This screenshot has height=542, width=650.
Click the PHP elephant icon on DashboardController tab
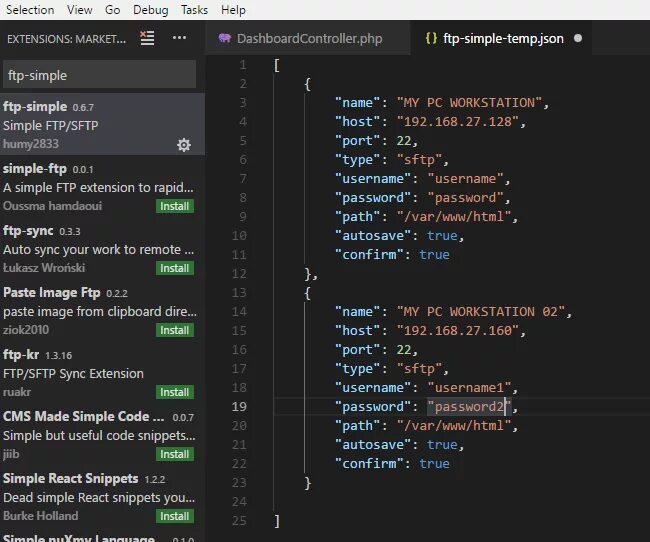click(224, 38)
